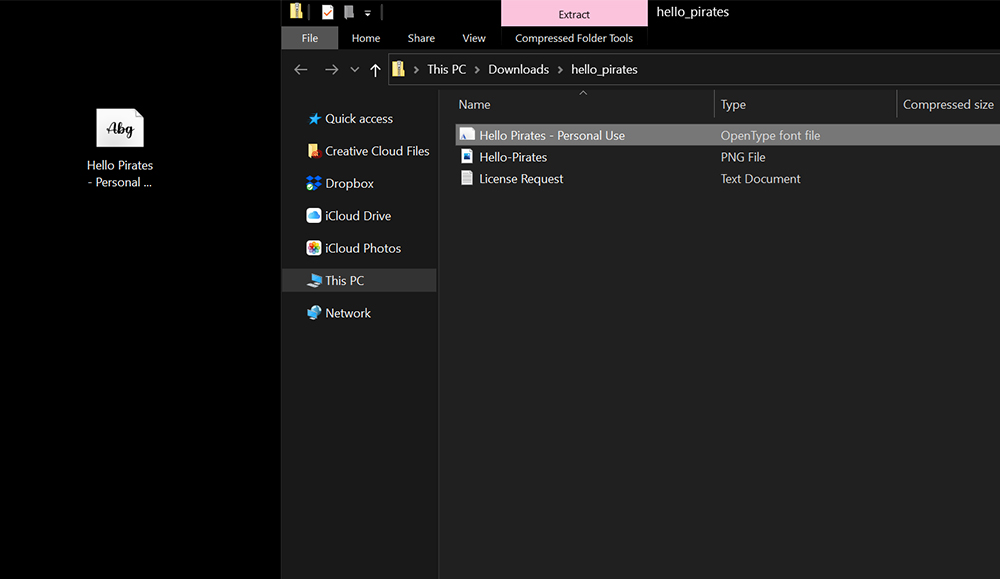Click the Properties icon in quick access toolbar
Viewport: 1000px width, 579px height.
point(328,13)
